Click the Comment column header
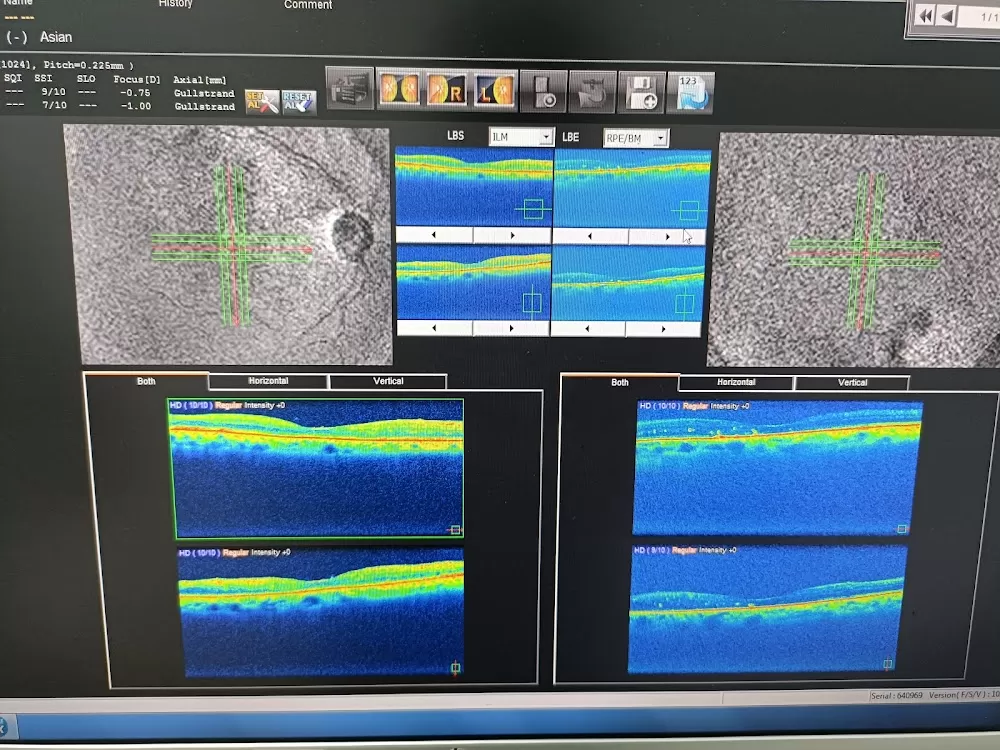 click(308, 5)
